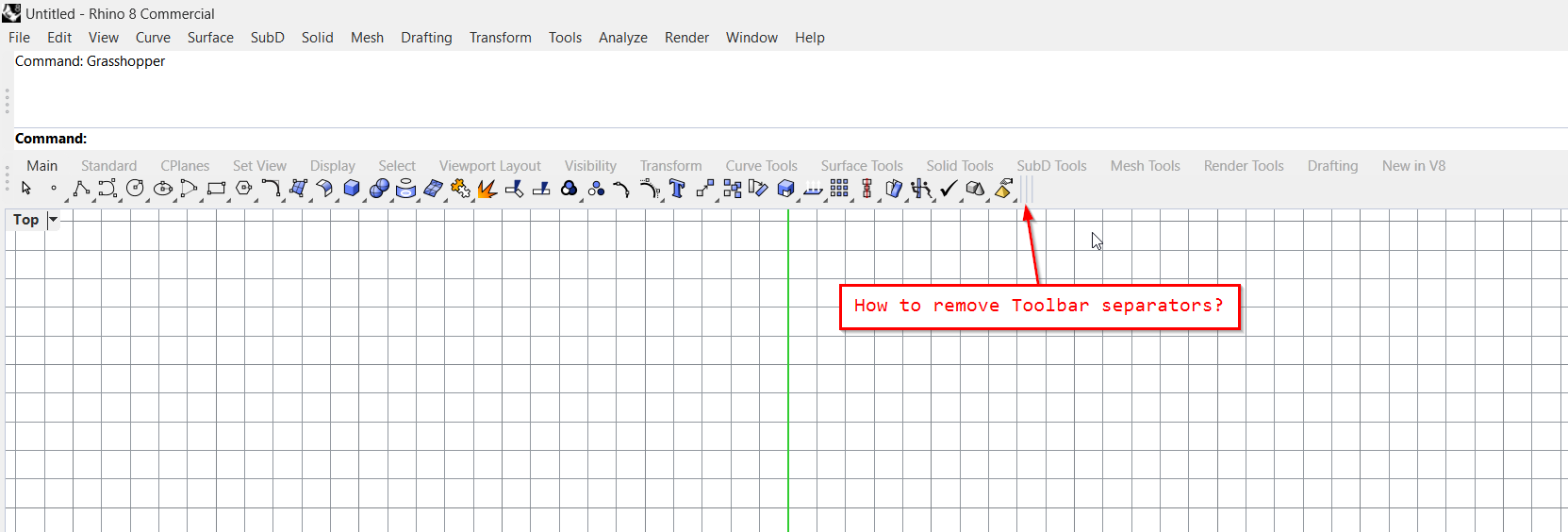
Task: Click the Split tool icon
Action: pos(541,189)
